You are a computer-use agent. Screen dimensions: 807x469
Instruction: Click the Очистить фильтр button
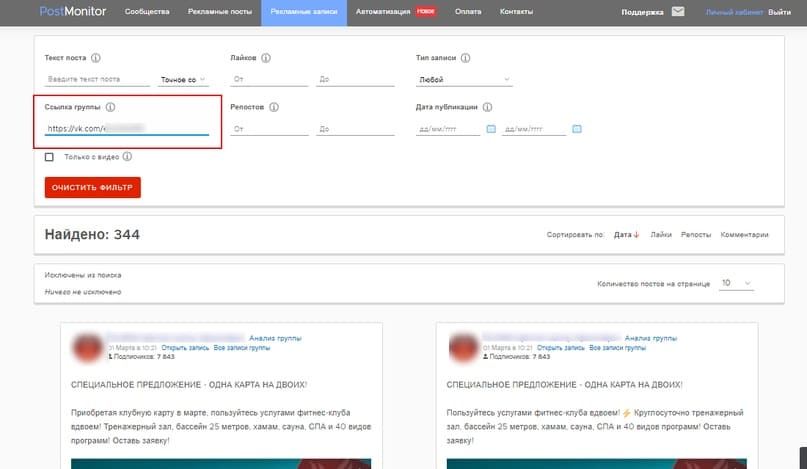point(93,187)
